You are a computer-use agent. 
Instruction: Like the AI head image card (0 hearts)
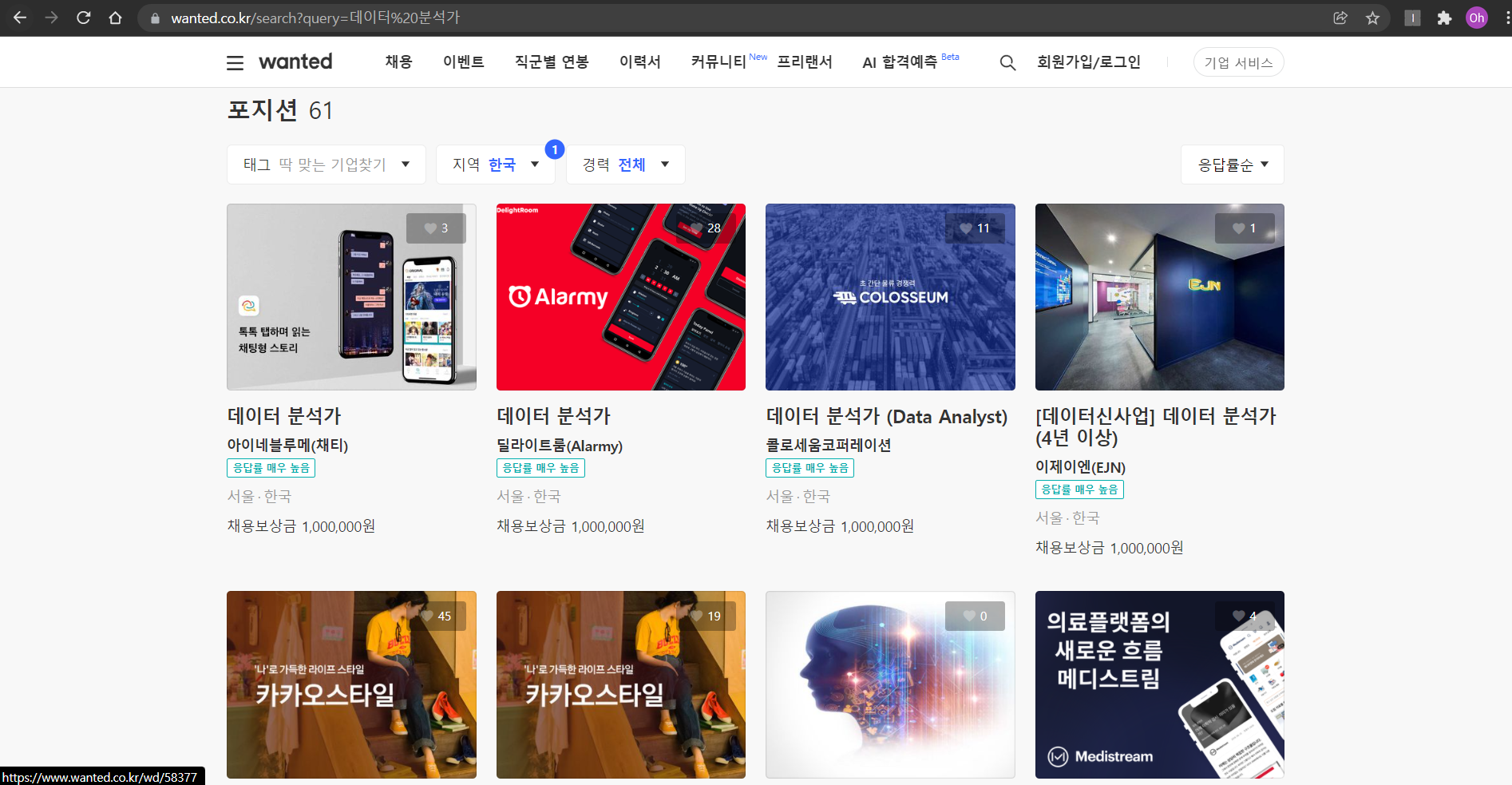[975, 616]
